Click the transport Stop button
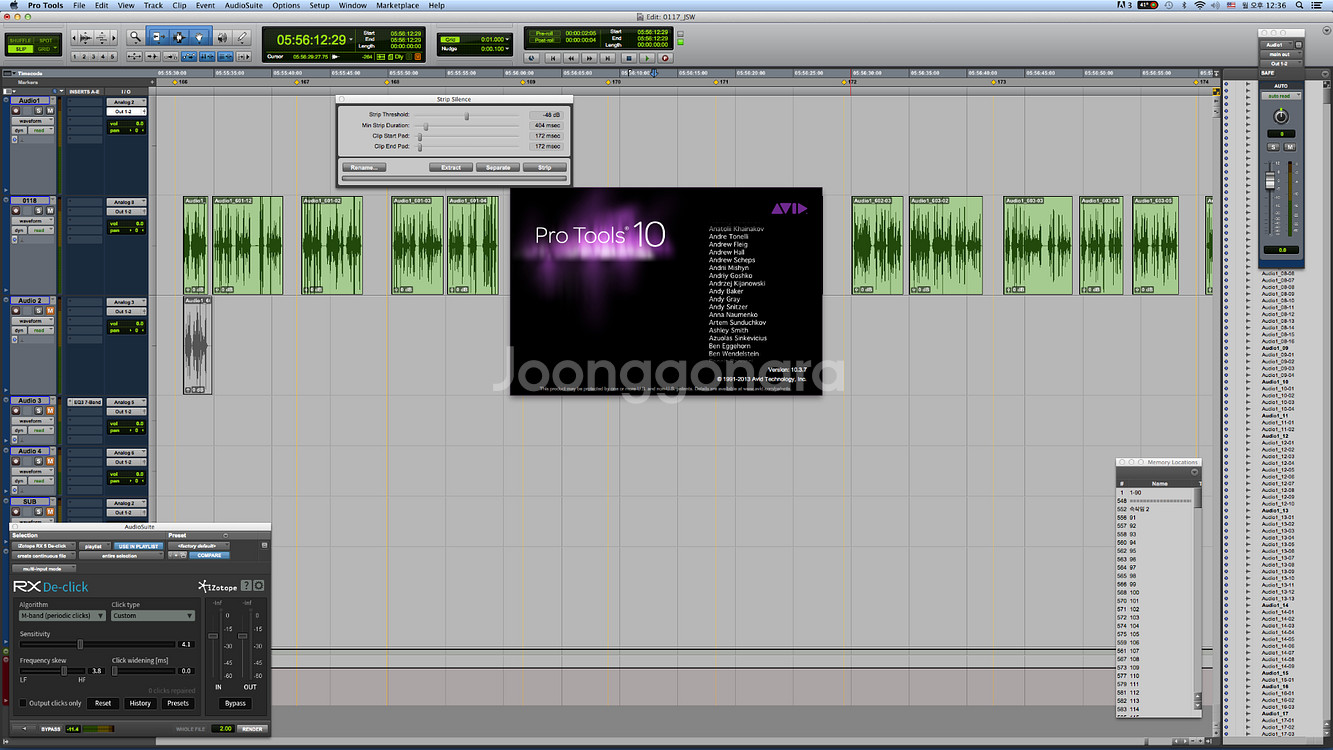 [629, 58]
